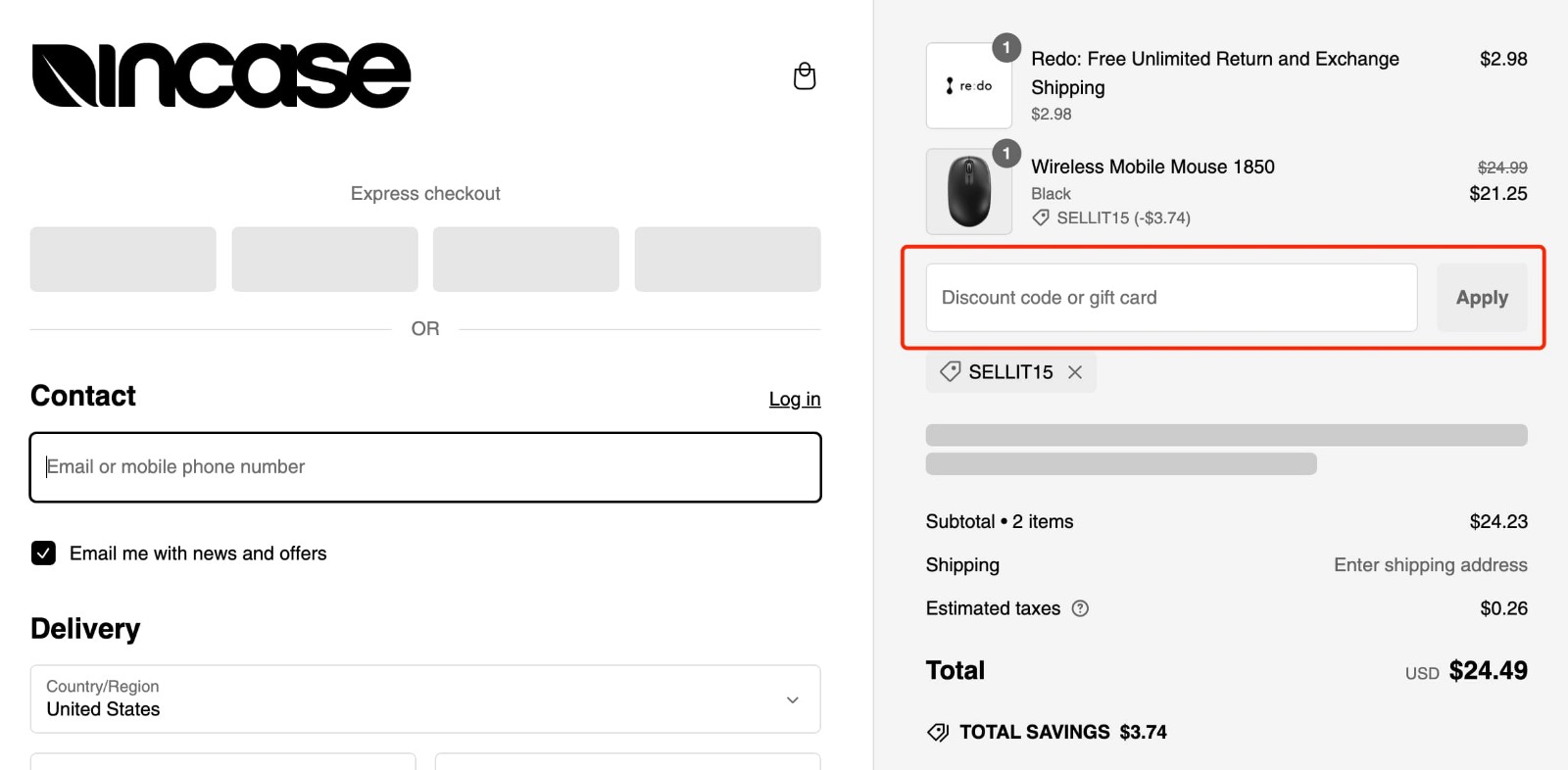Click the Redo product thumbnail image
1568x770 pixels.
(x=968, y=85)
